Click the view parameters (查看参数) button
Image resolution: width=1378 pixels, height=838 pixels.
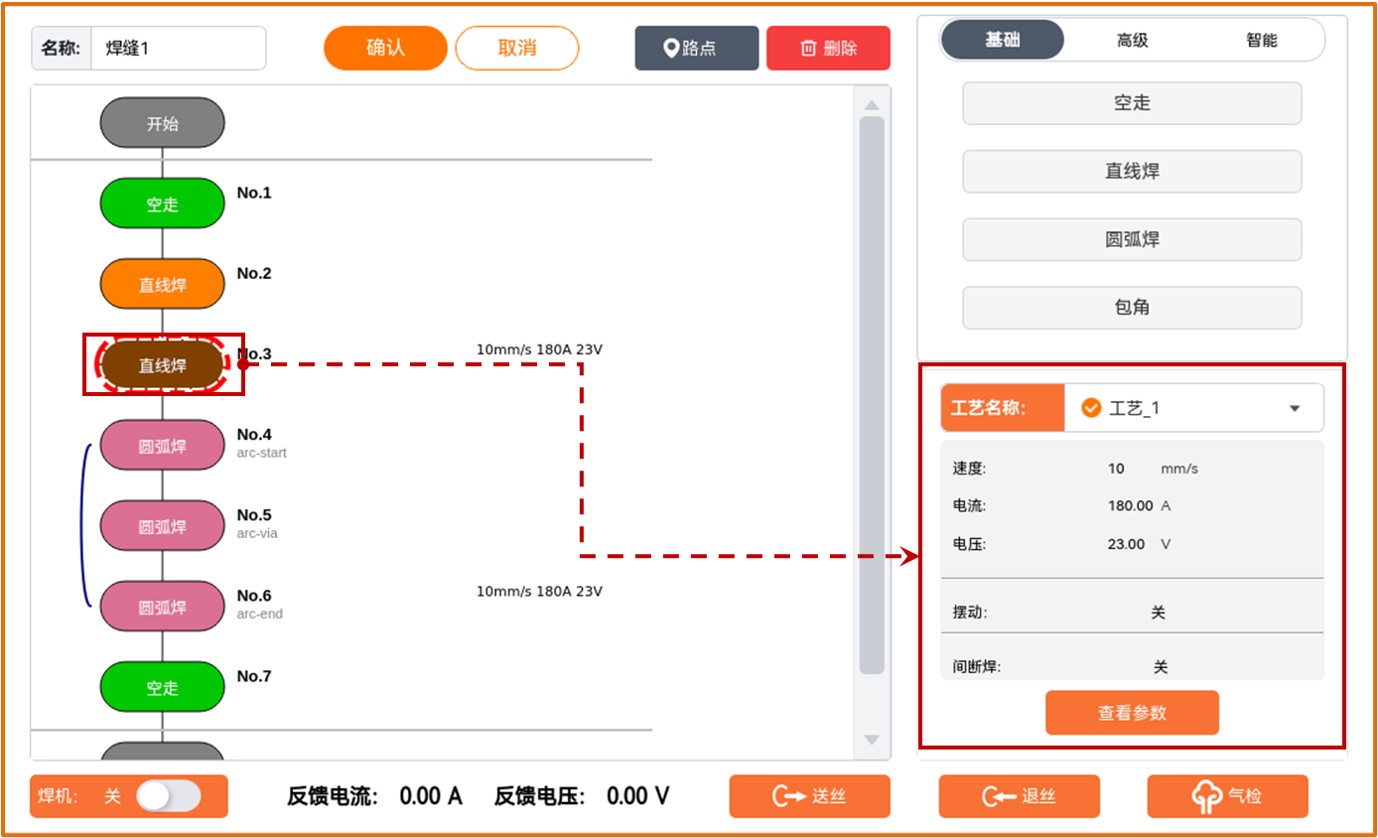tap(1132, 713)
